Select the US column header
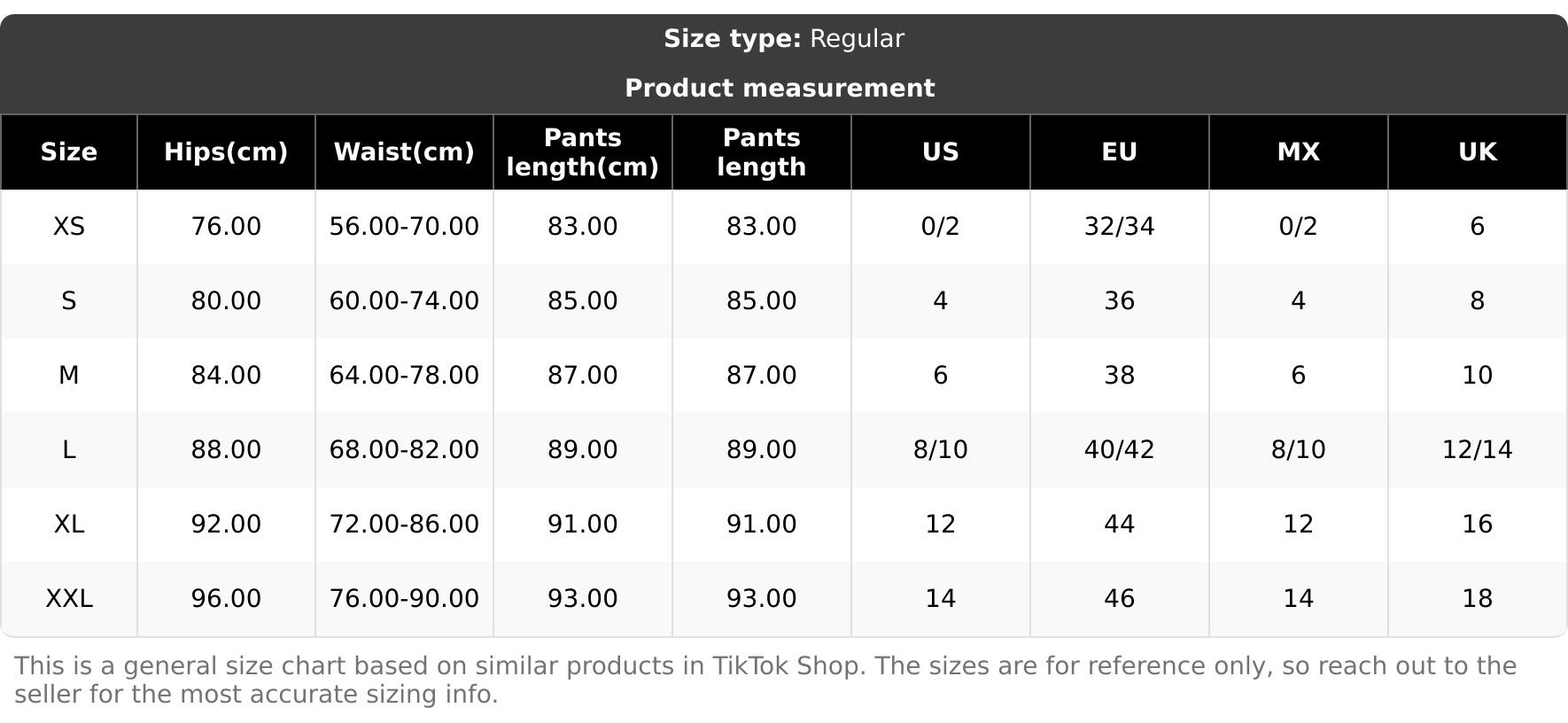Image resolution: width=1568 pixels, height=723 pixels. [x=941, y=152]
